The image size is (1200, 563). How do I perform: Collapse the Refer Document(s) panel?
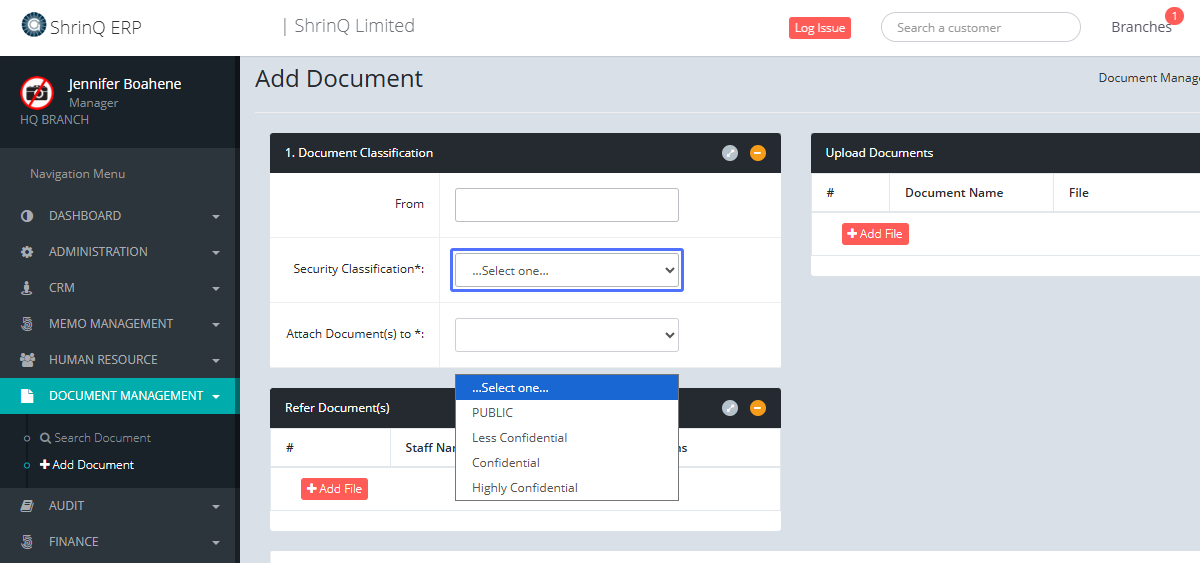758,408
